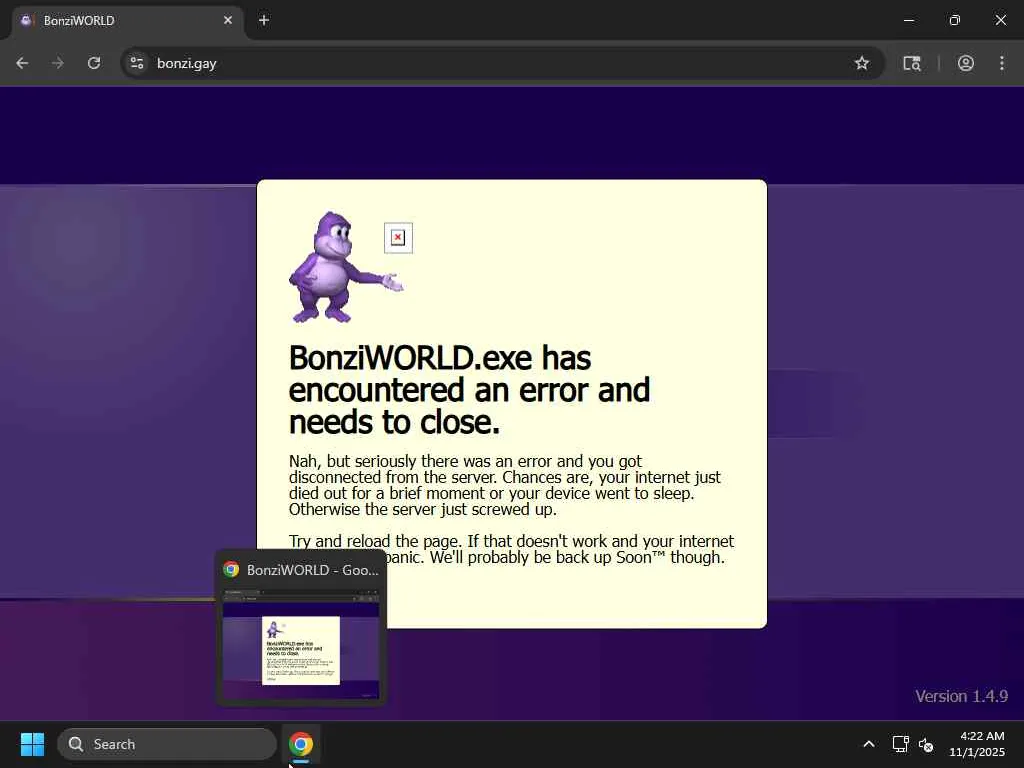Go back using the browser back arrow
Viewport: 1024px width, 768px height.
22,63
